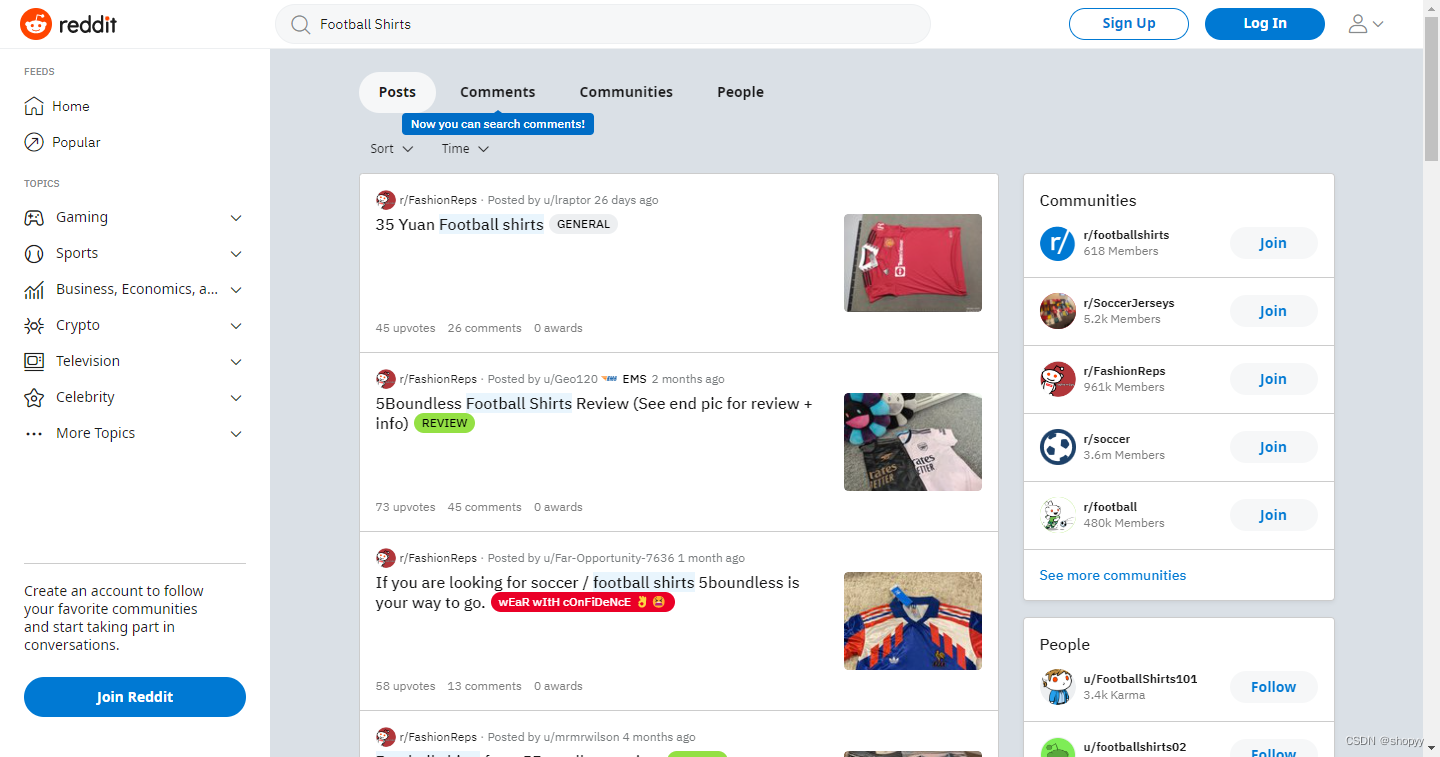Open the pink and black jerseys thumbnail
1440x757 pixels.
pyautogui.click(x=913, y=442)
